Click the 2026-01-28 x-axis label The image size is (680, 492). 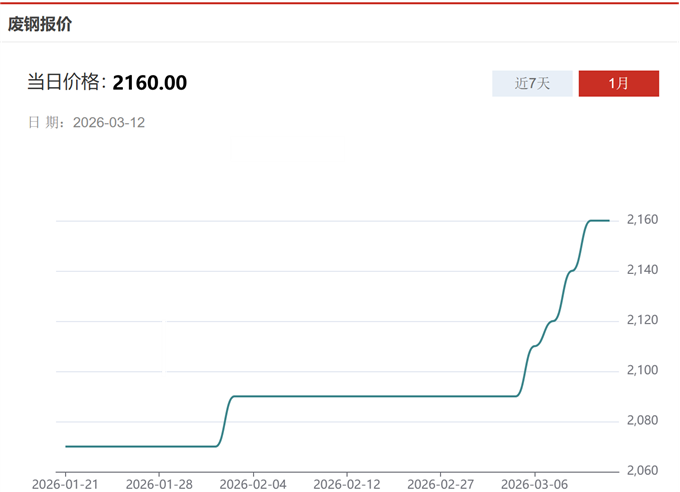[x=159, y=483]
